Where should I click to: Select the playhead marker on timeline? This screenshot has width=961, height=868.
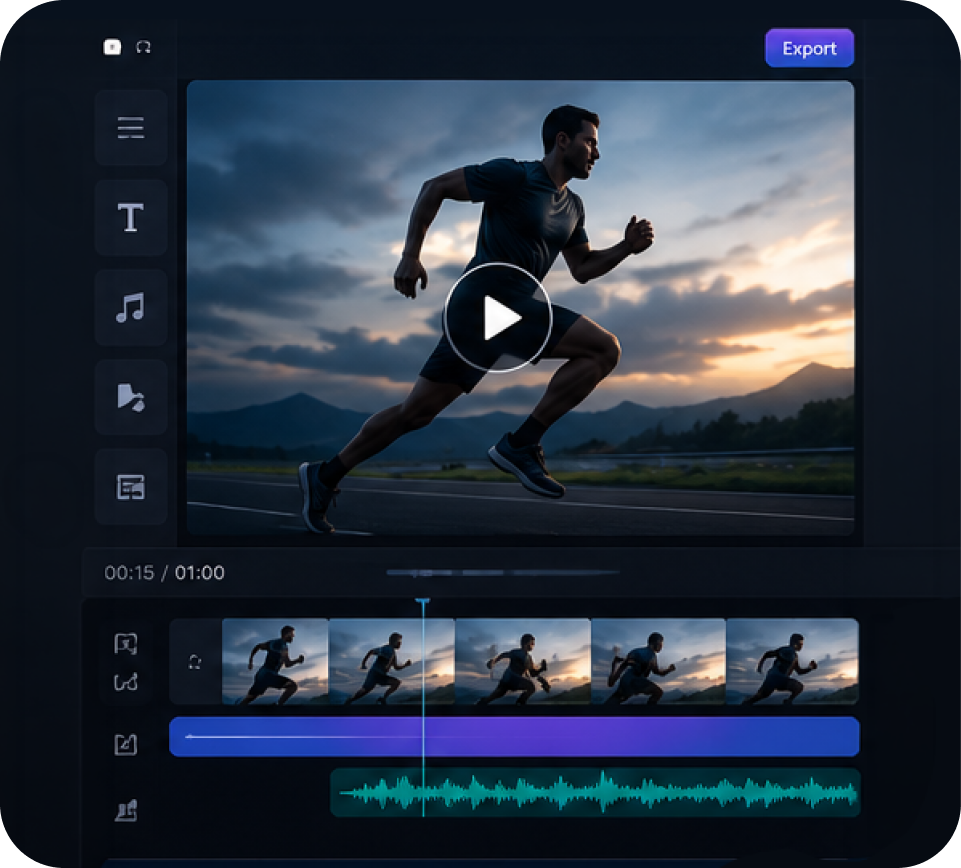422,602
